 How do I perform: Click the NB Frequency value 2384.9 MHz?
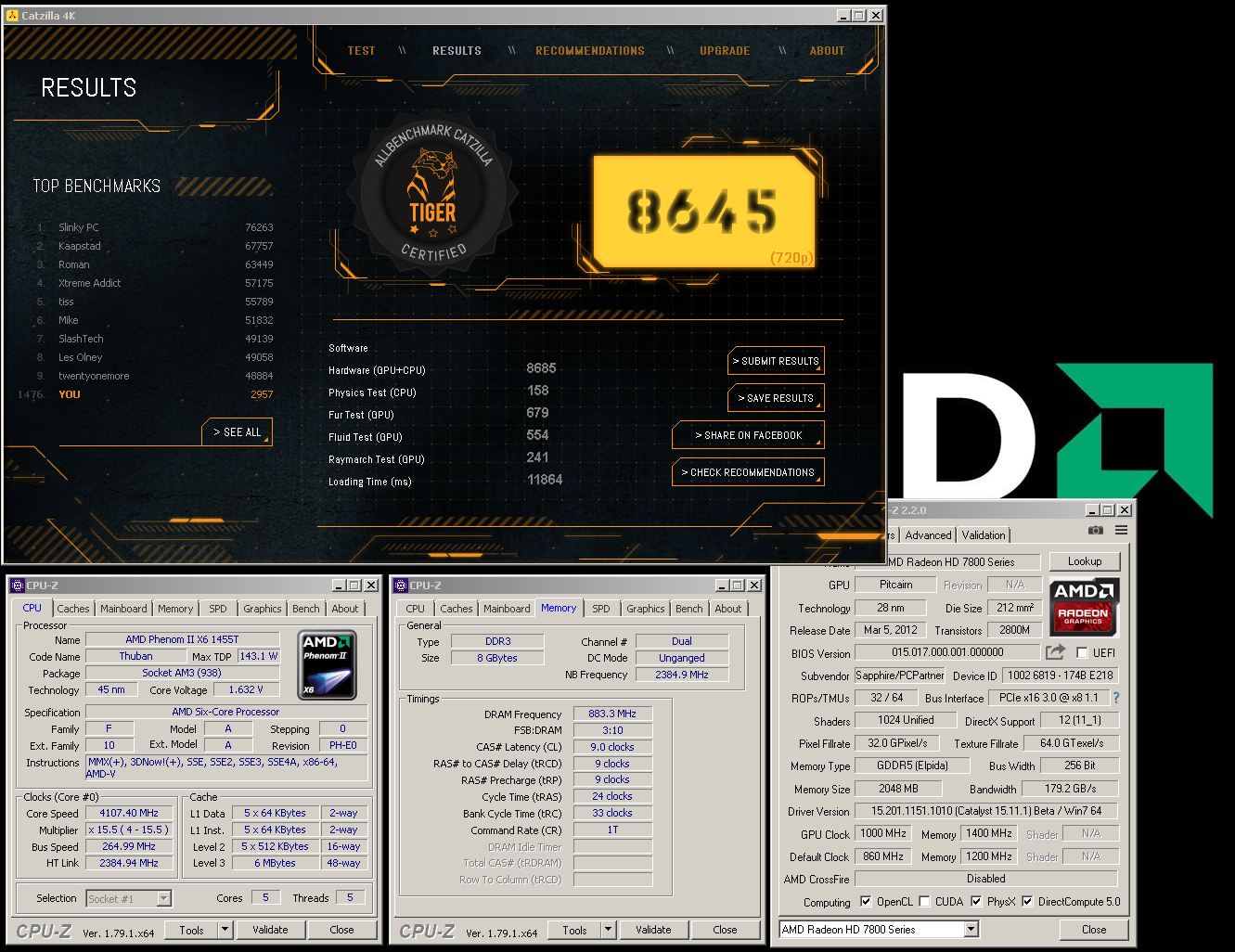682,675
